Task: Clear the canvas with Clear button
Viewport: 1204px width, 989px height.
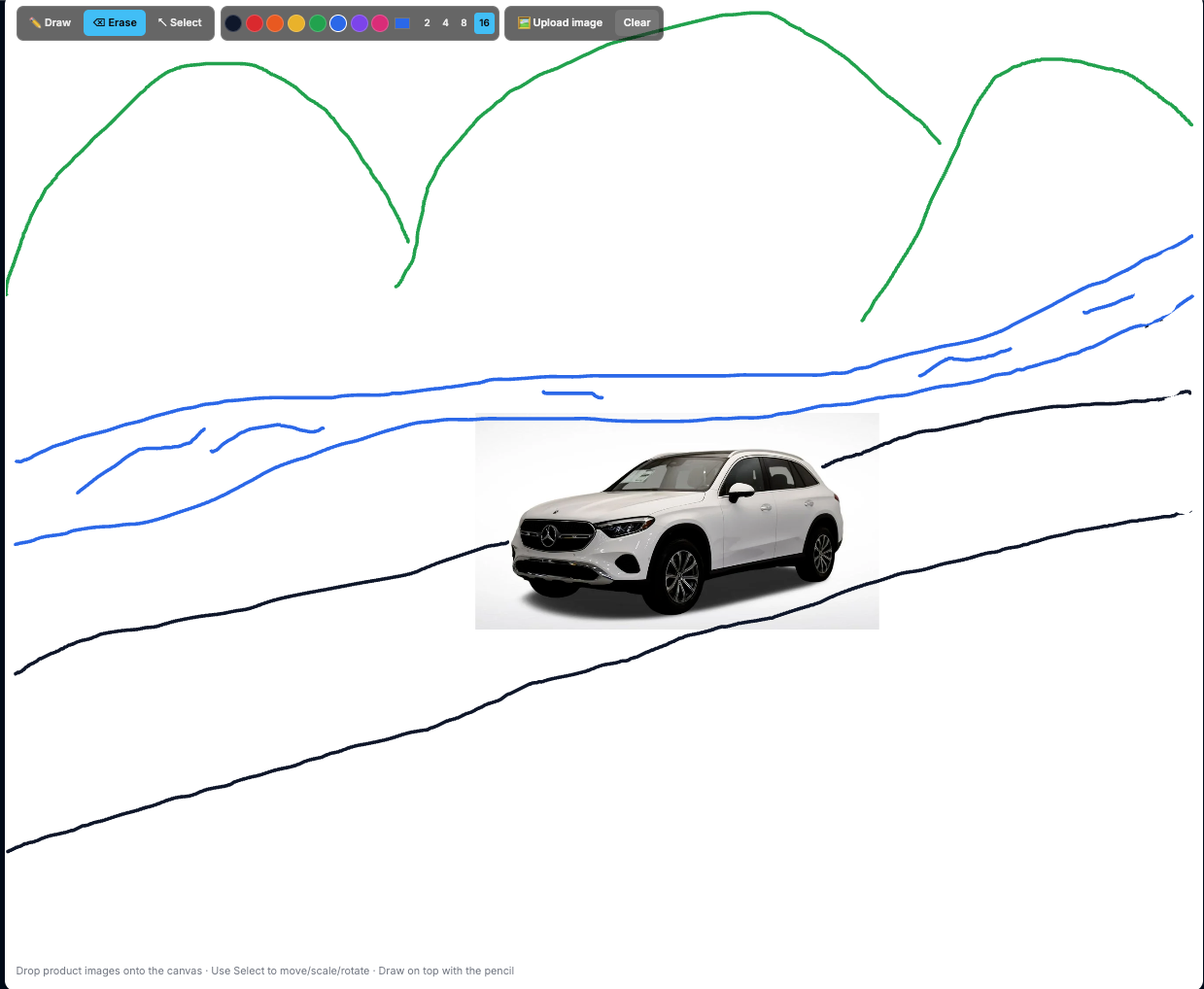Action: coord(637,22)
